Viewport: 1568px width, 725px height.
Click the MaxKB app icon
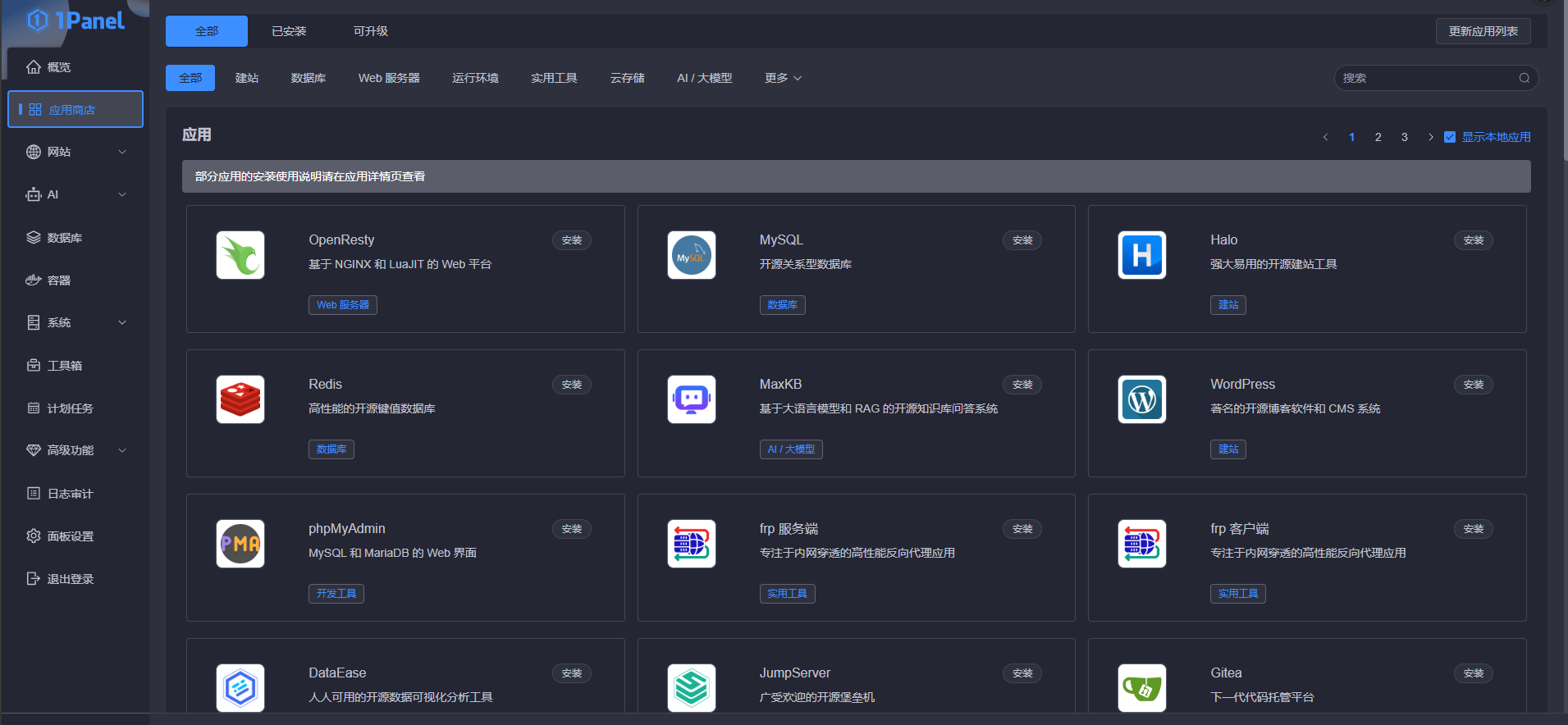tap(692, 399)
